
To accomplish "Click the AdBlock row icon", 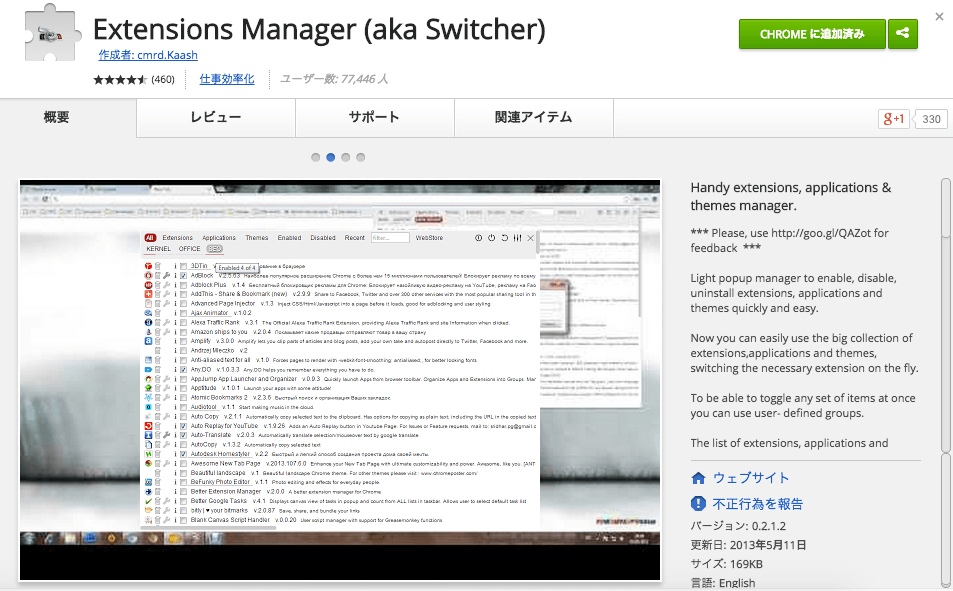I will 148,276.
